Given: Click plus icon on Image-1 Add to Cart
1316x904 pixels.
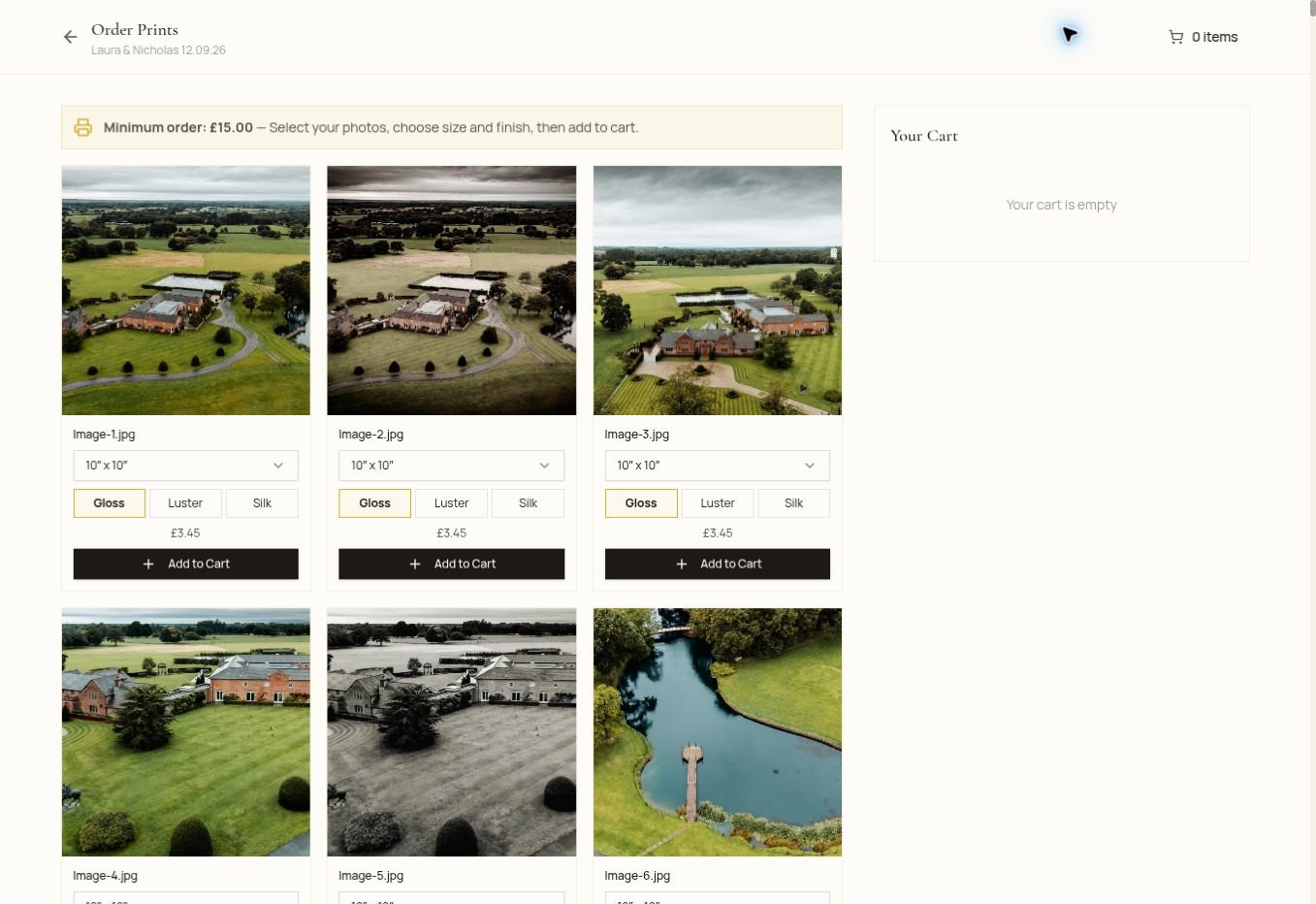Looking at the screenshot, I should coord(148,564).
